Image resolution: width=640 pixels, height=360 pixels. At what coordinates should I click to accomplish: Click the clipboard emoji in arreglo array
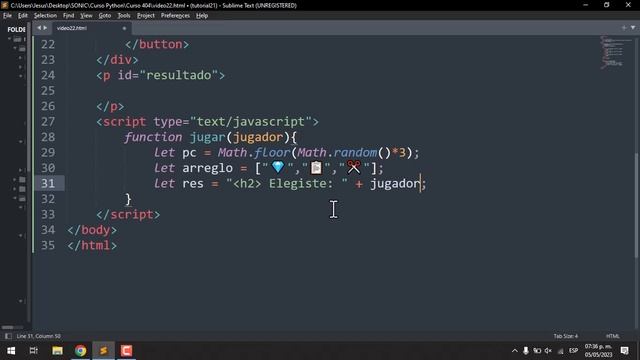coord(316,168)
